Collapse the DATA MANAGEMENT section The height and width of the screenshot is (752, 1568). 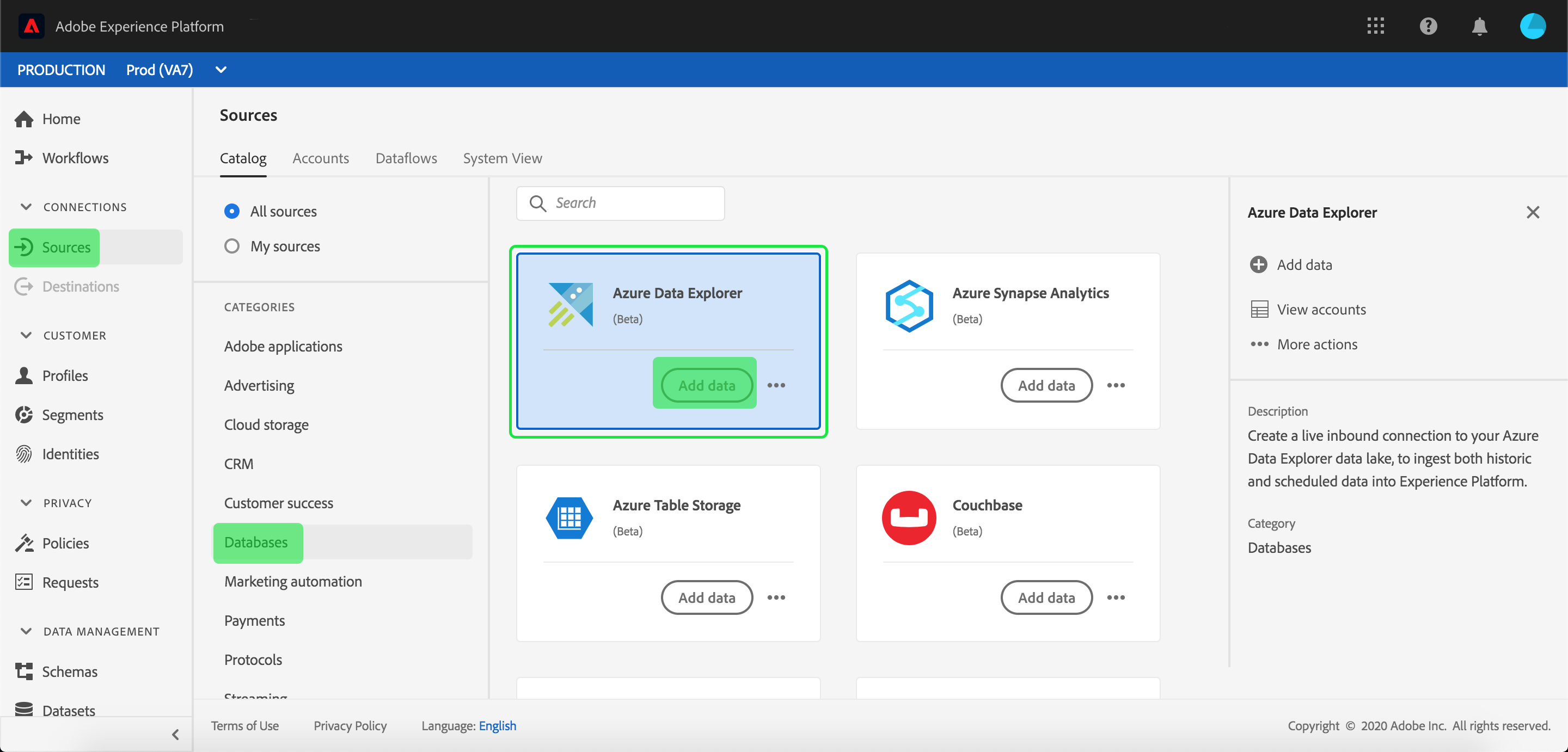coord(26,631)
